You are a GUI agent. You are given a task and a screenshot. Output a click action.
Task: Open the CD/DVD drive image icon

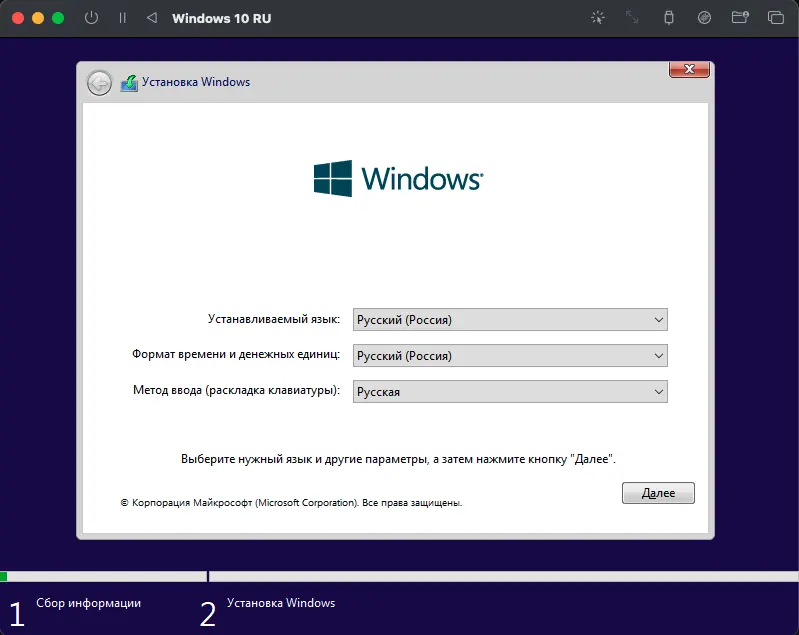click(x=704, y=18)
